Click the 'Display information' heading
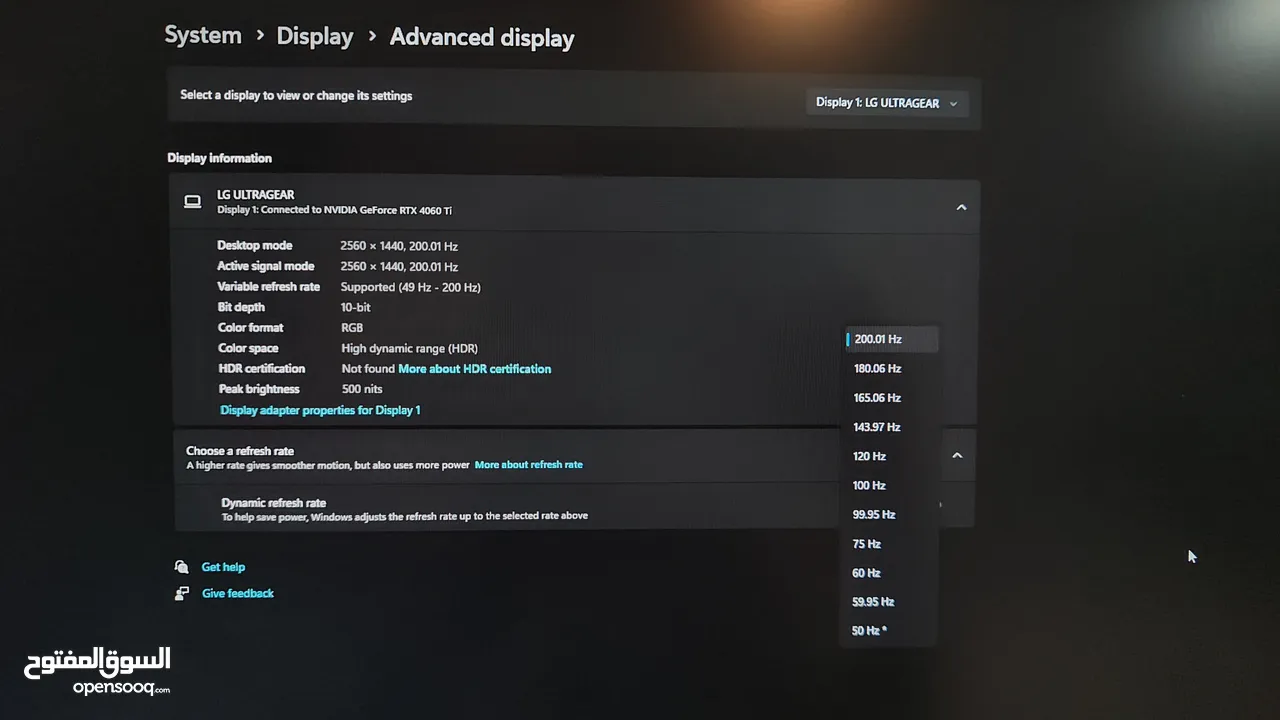 (219, 158)
